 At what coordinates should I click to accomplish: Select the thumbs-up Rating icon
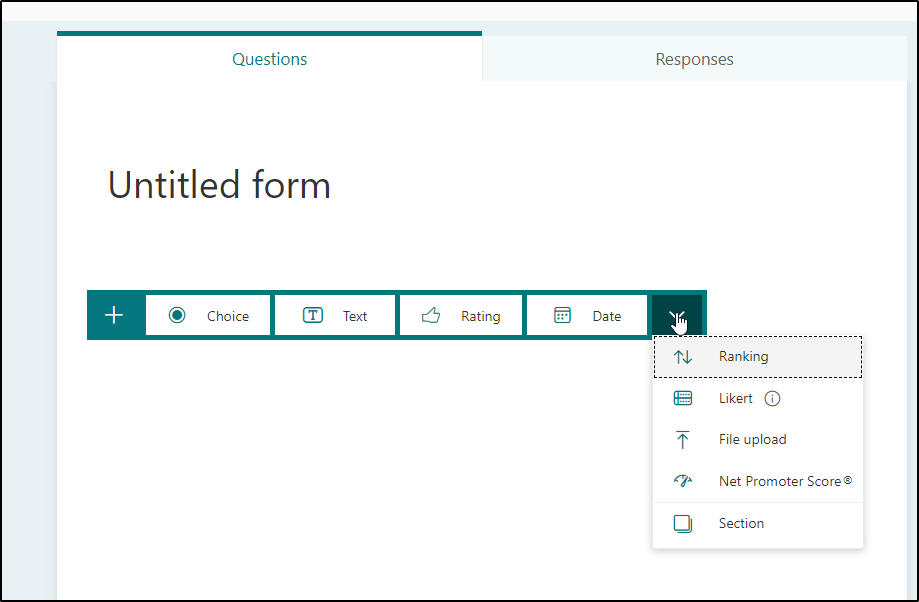[432, 315]
